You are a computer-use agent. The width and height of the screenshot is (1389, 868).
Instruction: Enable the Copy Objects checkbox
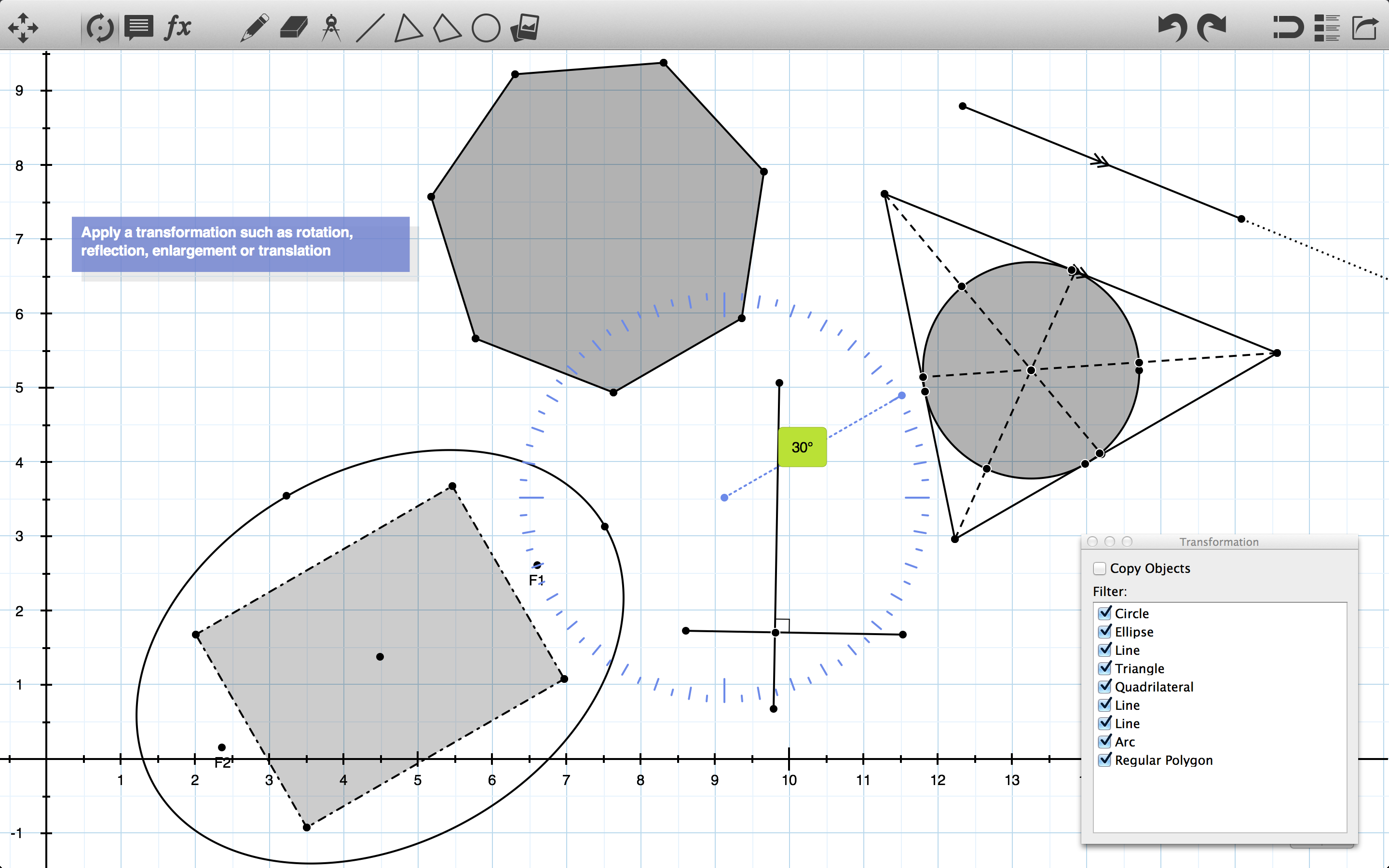coord(1100,569)
